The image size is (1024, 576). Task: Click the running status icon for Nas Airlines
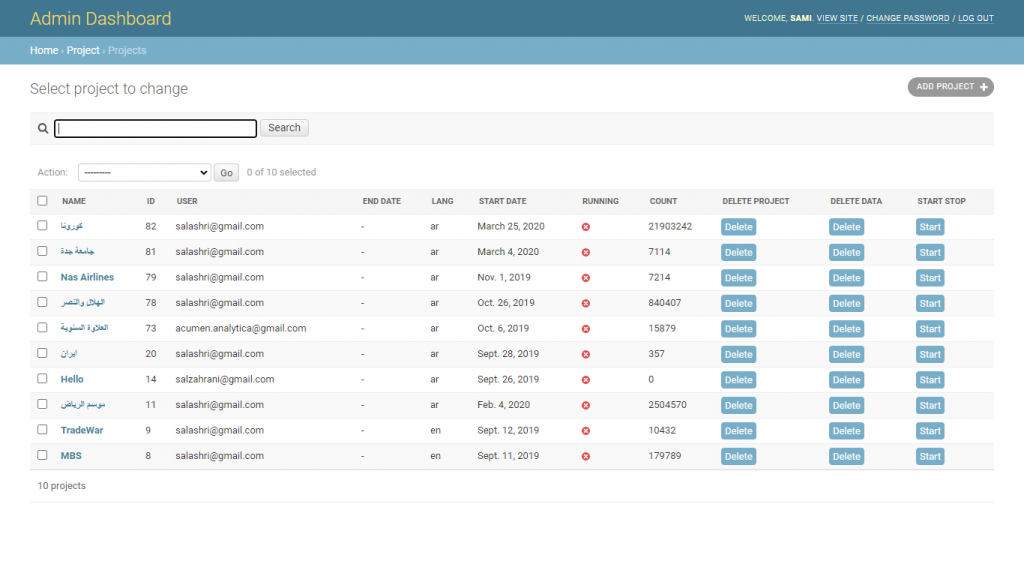coord(586,278)
